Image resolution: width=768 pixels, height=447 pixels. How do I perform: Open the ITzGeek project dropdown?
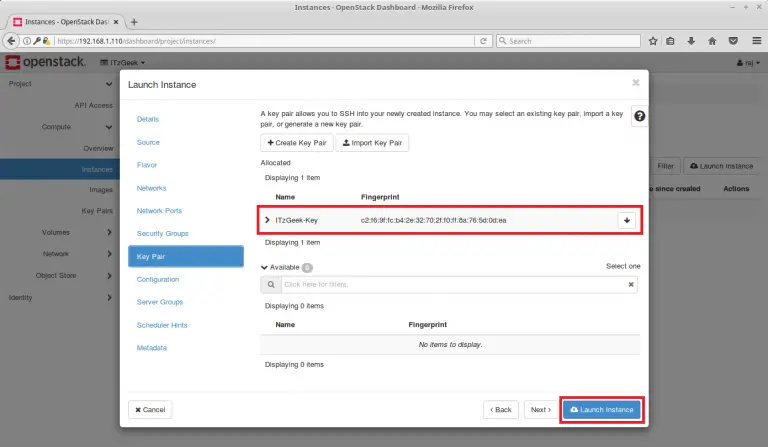[125, 63]
